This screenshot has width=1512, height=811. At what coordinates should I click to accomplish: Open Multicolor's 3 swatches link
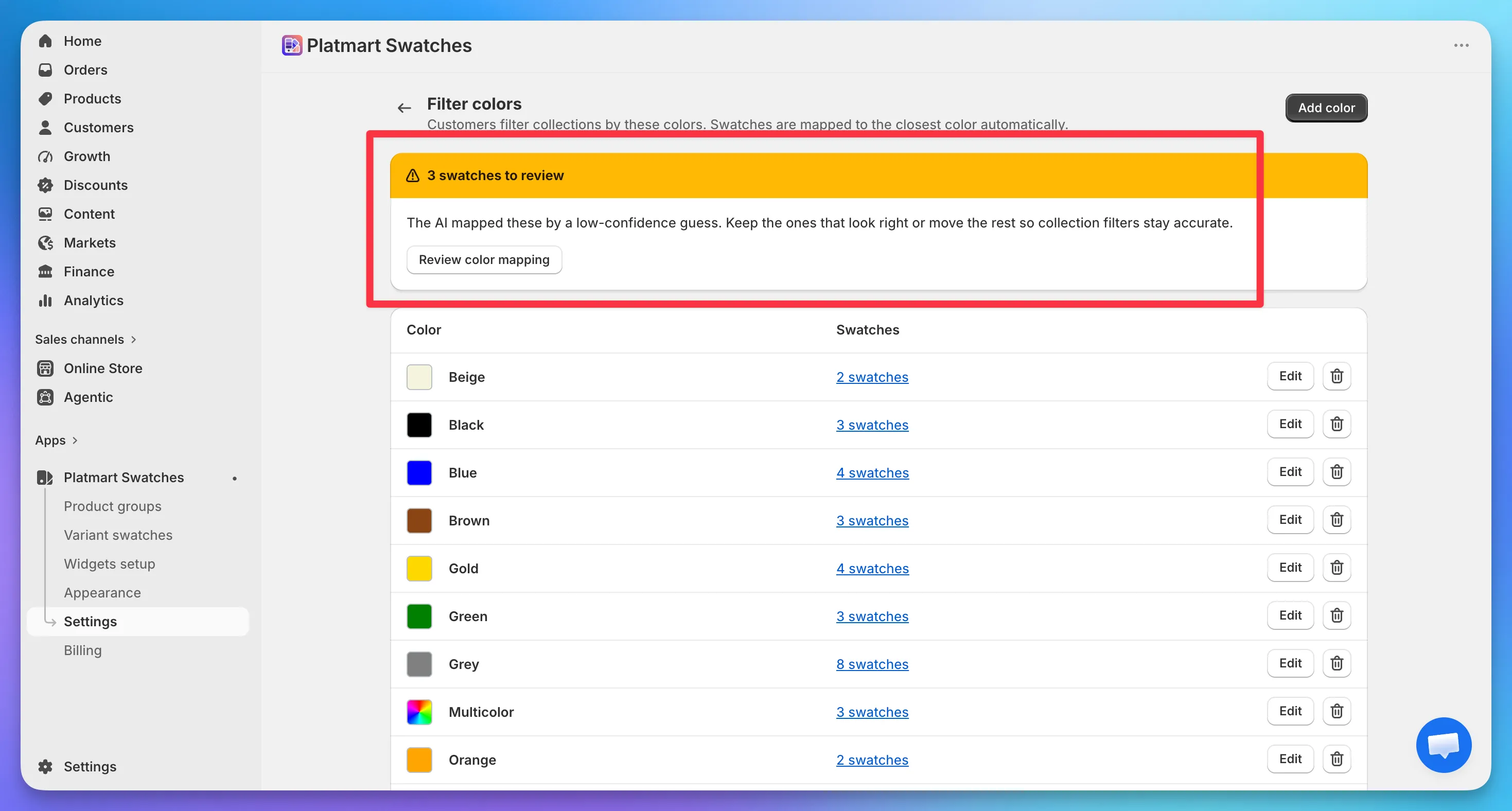(872, 712)
